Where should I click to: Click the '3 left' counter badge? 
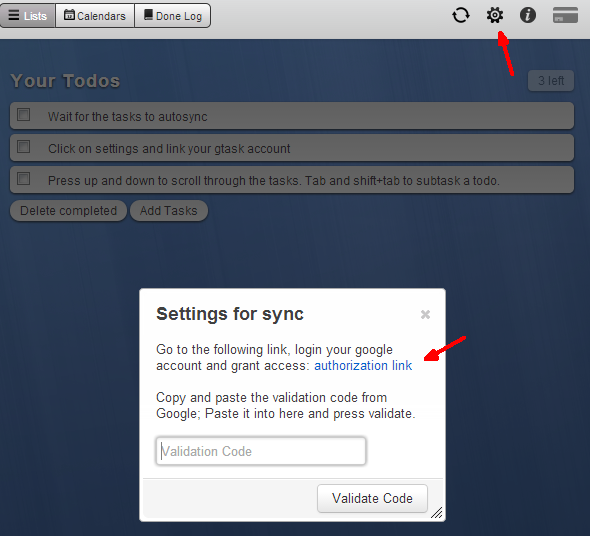[551, 81]
